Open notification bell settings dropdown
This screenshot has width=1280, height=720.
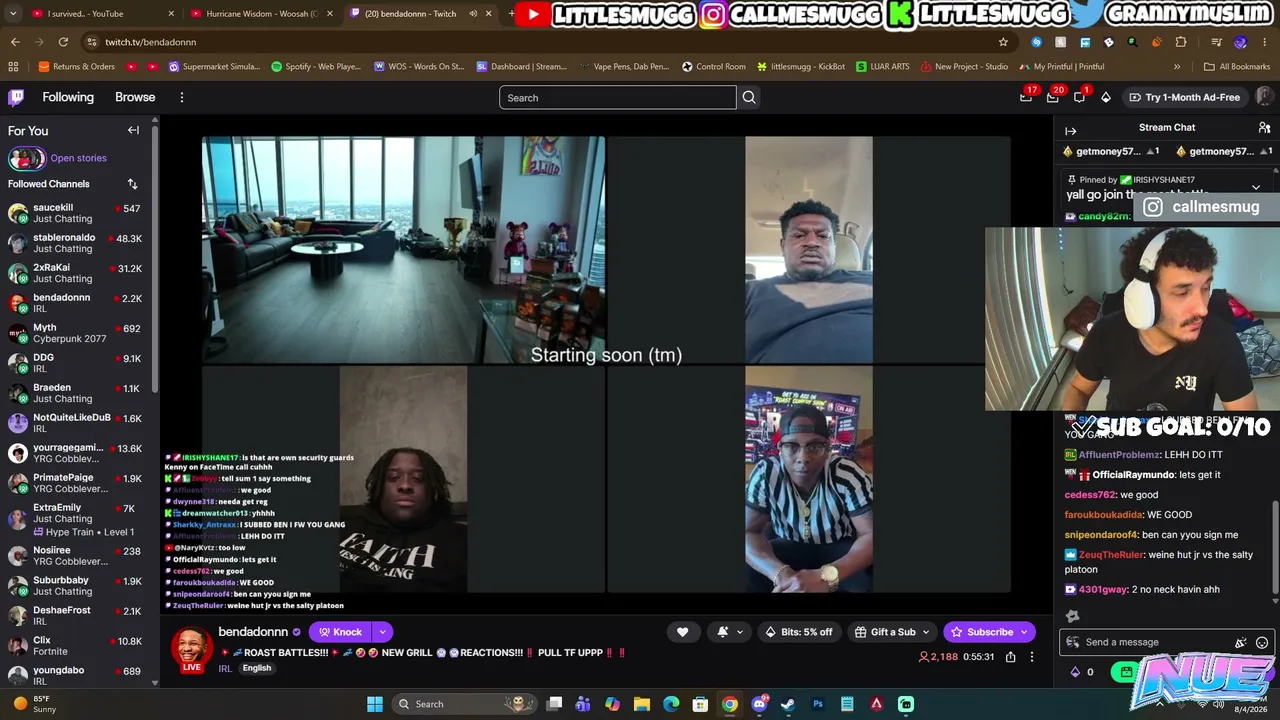[x=740, y=632]
